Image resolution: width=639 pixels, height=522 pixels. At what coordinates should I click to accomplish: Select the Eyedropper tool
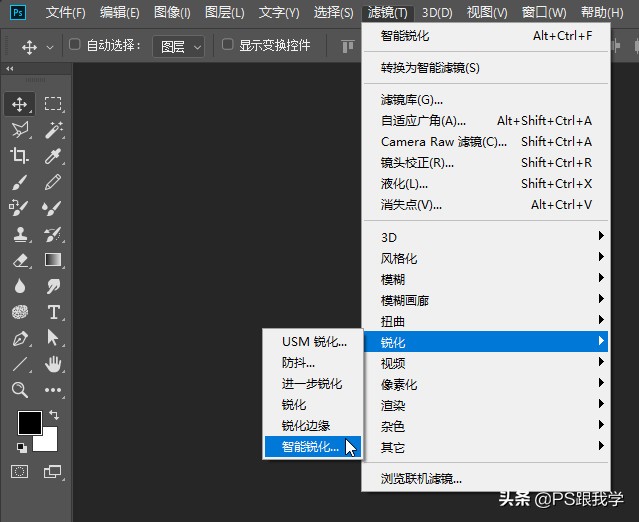coord(53,156)
